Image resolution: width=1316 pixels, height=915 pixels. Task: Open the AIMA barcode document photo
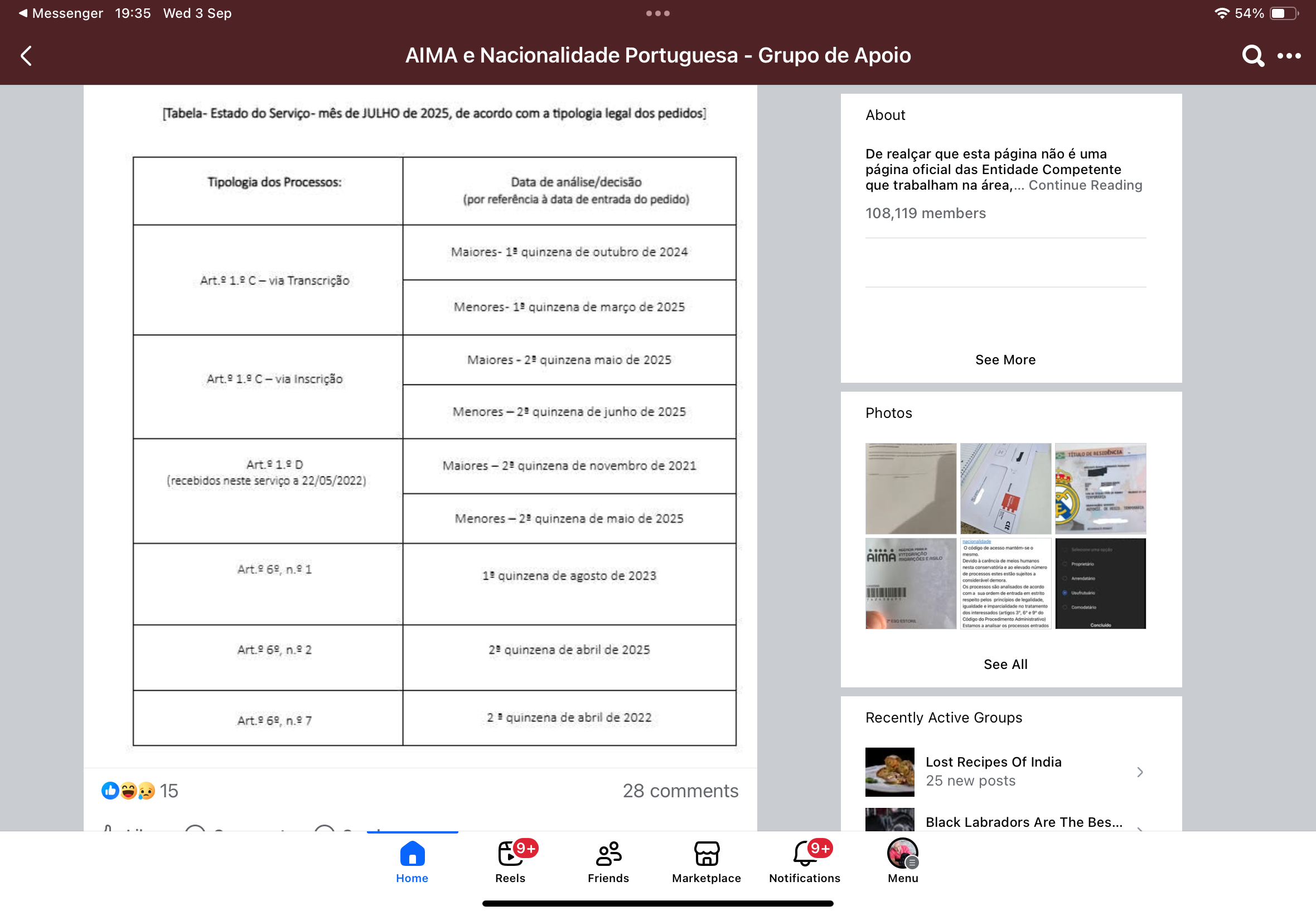pos(911,583)
